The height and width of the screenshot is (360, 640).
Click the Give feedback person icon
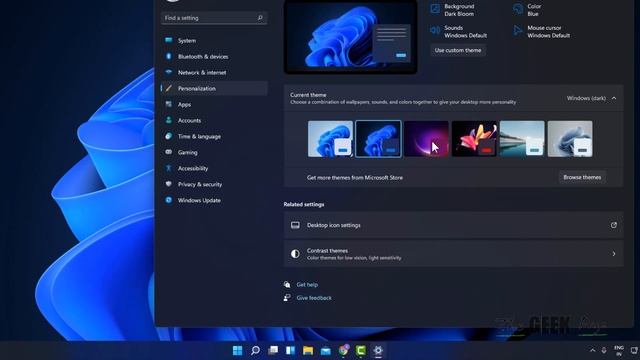coord(287,298)
